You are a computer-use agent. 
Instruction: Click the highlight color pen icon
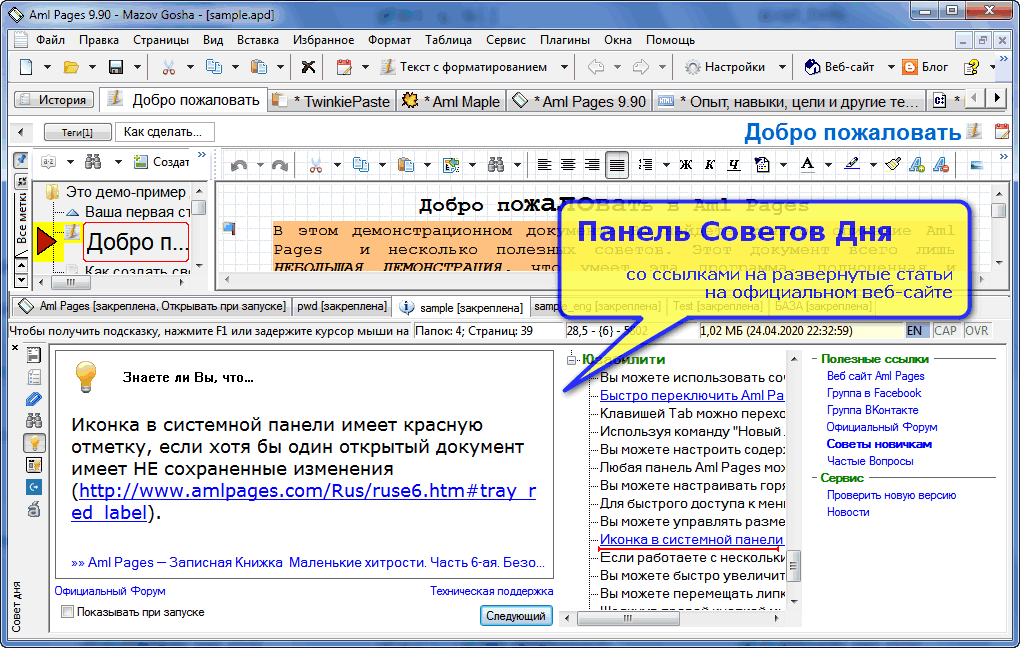click(852, 165)
